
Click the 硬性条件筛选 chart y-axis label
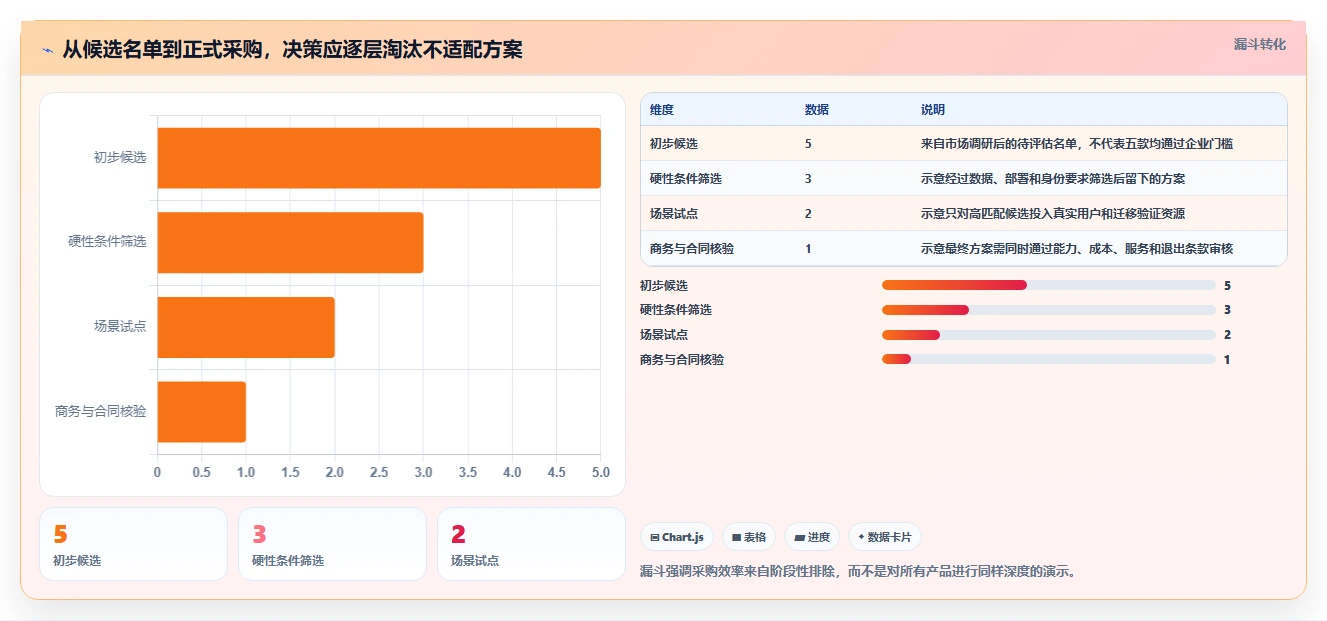107,242
